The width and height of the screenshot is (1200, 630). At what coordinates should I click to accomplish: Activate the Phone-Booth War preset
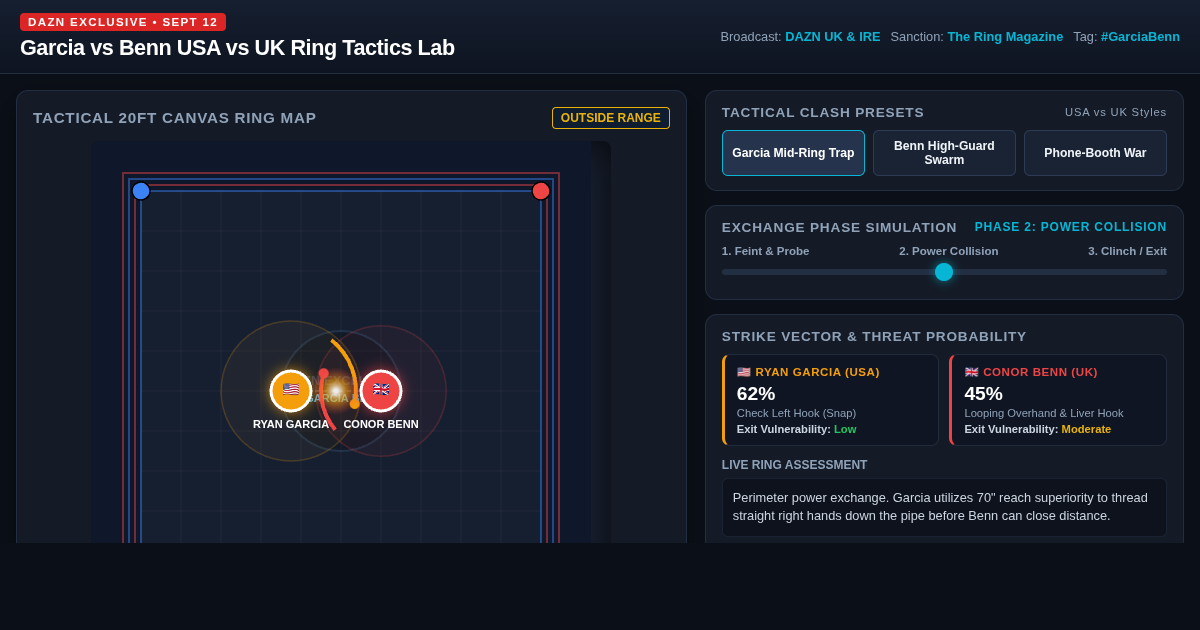click(x=1095, y=153)
